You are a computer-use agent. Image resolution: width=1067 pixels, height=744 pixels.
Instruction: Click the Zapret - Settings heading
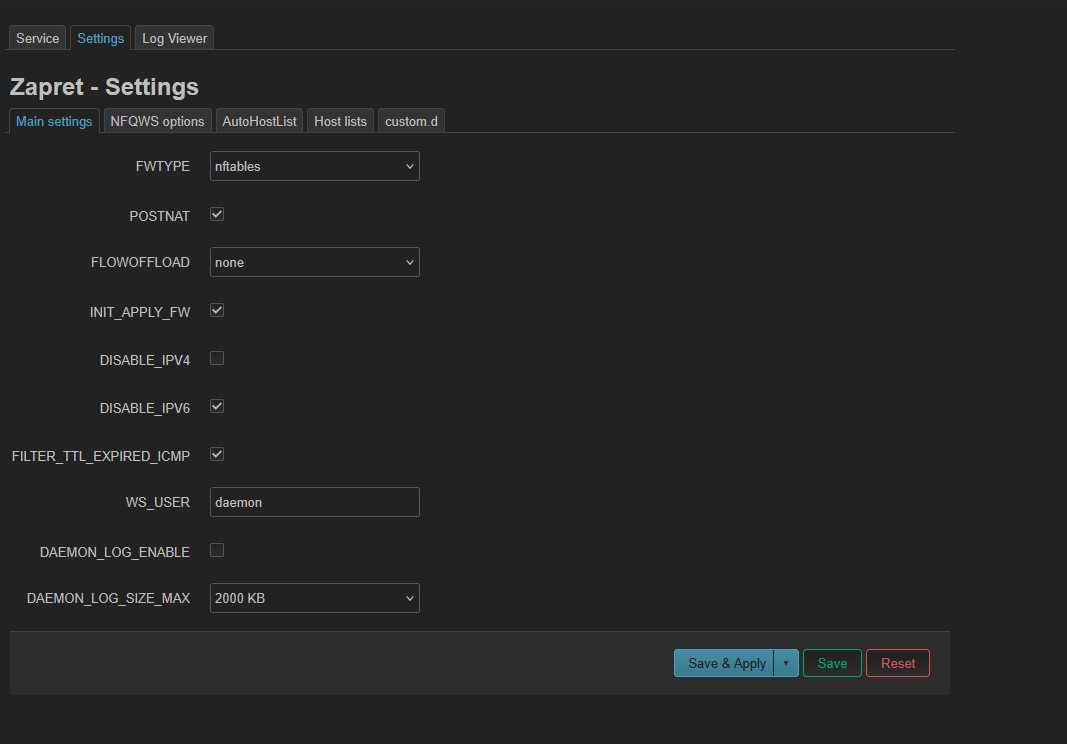[x=104, y=86]
